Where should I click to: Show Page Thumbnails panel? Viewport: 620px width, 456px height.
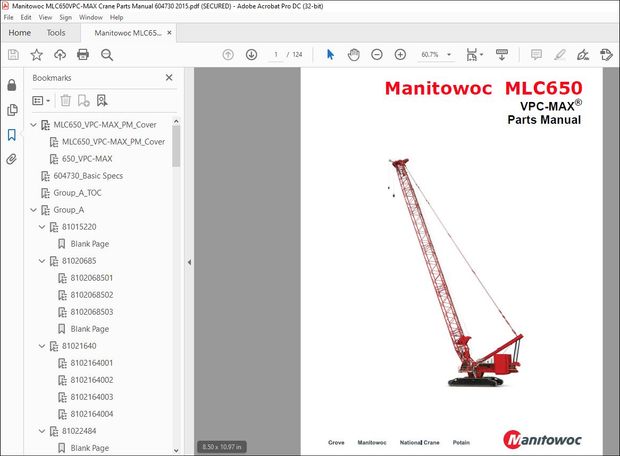pyautogui.click(x=12, y=110)
